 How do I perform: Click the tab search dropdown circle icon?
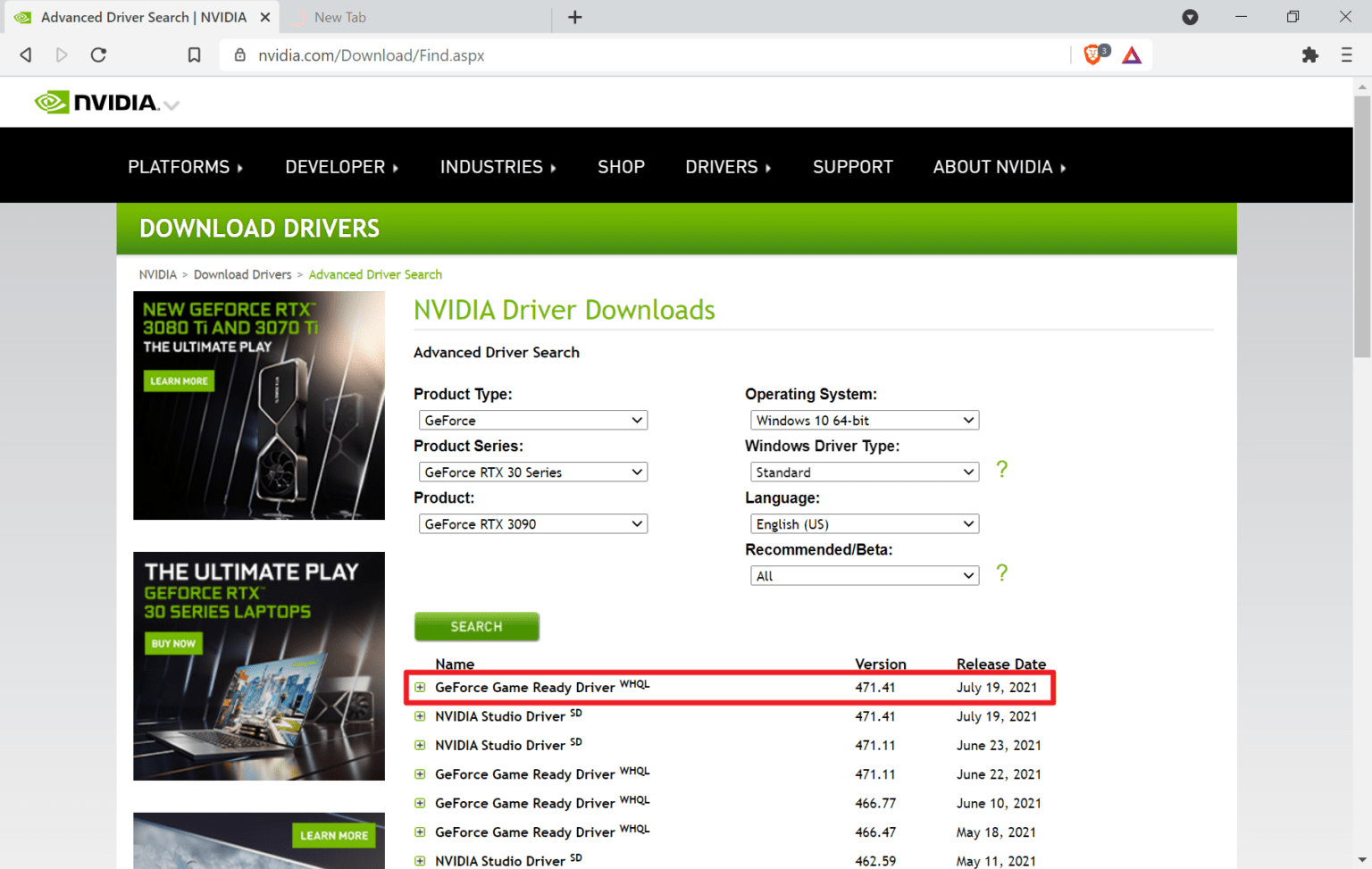pos(1190,17)
